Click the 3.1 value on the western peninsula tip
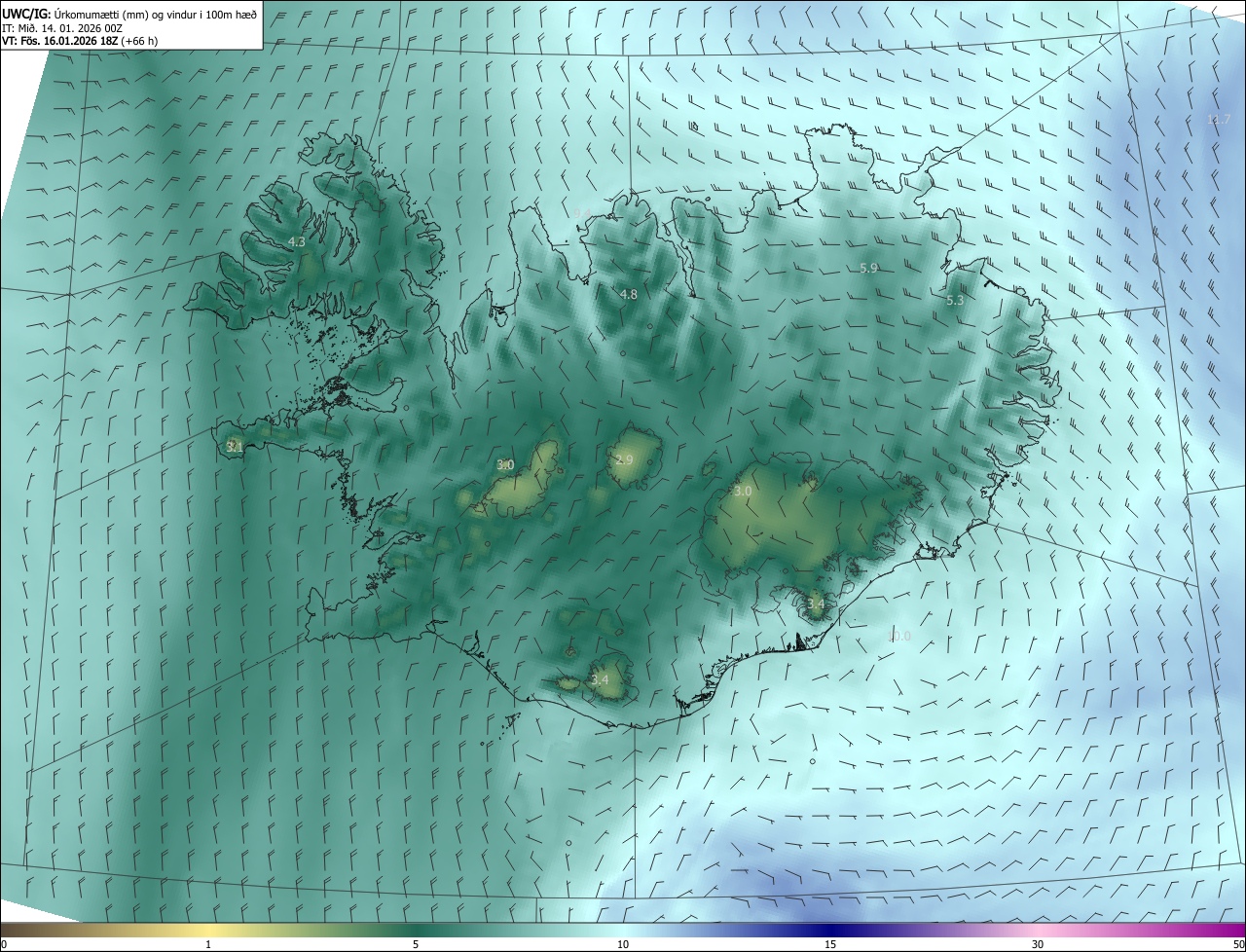The width and height of the screenshot is (1246, 952). pos(234,446)
